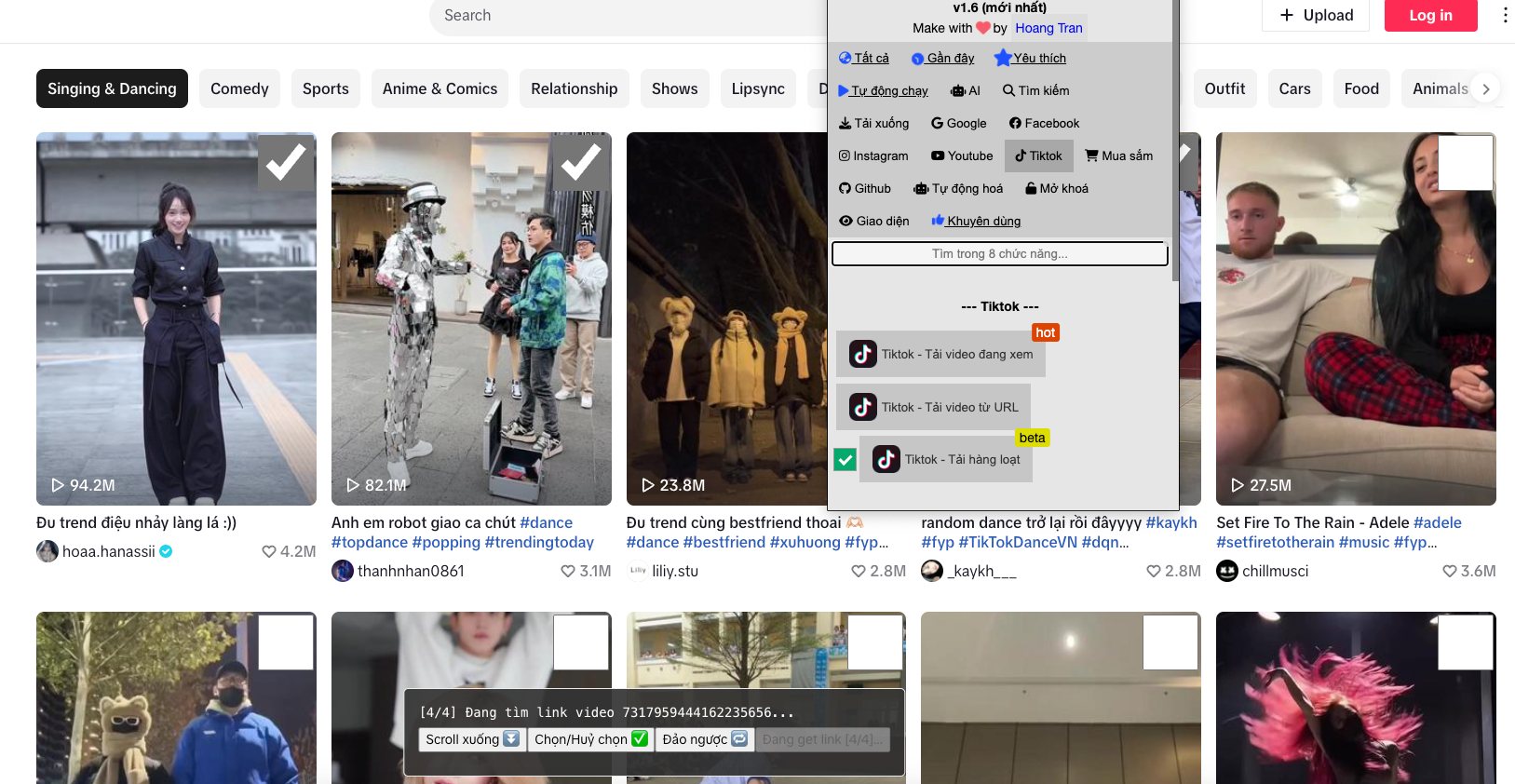The image size is (1515, 784).
Task: Select the Sports category chip
Action: point(326,88)
